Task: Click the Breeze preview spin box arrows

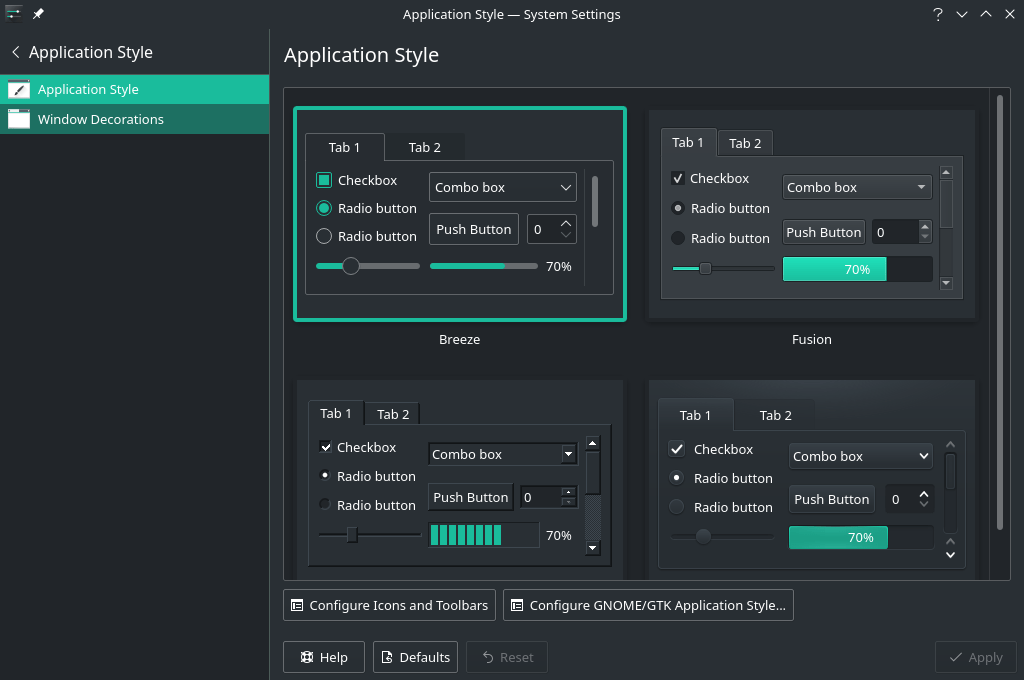Action: coord(566,229)
